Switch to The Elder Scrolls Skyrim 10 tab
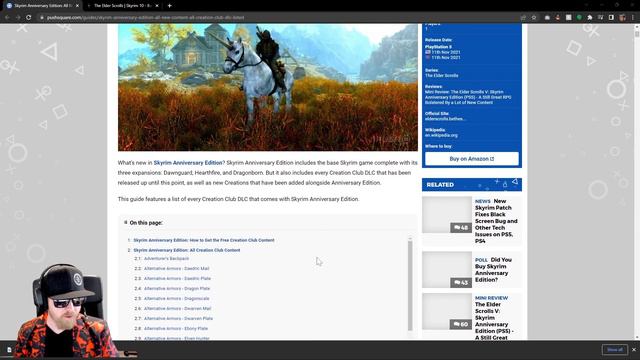The width and height of the screenshot is (640, 360). pyautogui.click(x=122, y=6)
